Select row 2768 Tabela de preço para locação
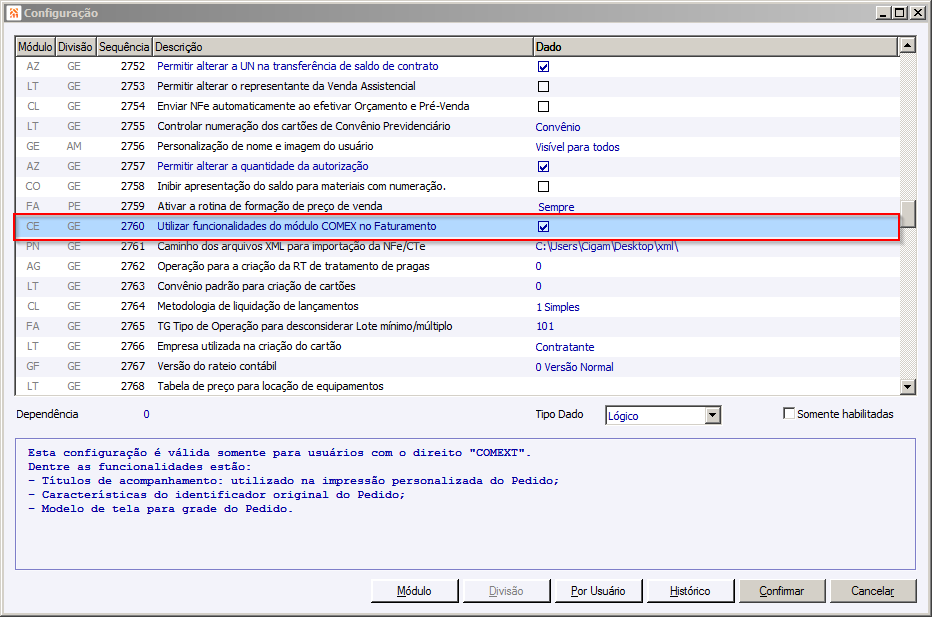The height and width of the screenshot is (617, 932). pyautogui.click(x=457, y=386)
